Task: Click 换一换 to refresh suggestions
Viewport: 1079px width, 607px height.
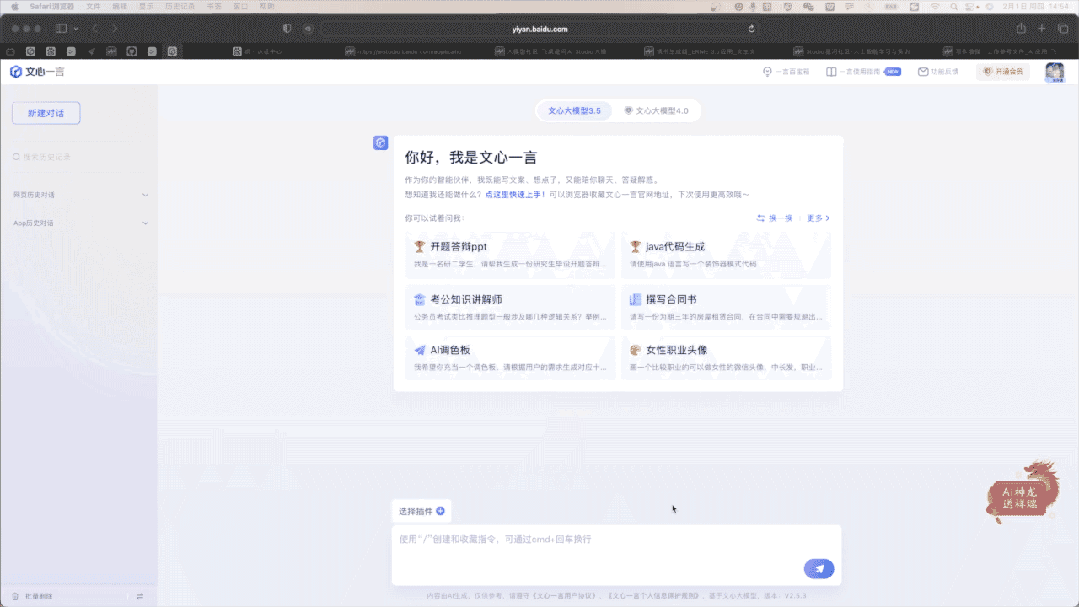Action: click(775, 218)
